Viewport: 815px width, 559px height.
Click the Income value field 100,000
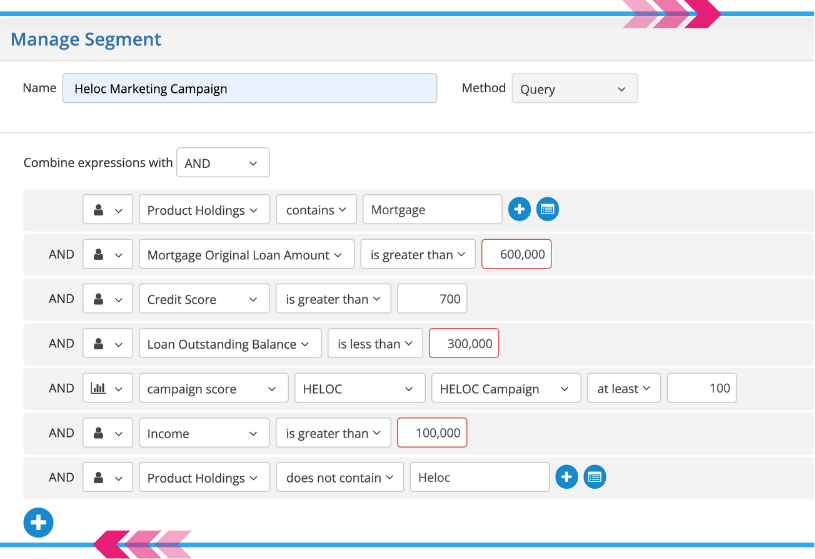(432, 433)
